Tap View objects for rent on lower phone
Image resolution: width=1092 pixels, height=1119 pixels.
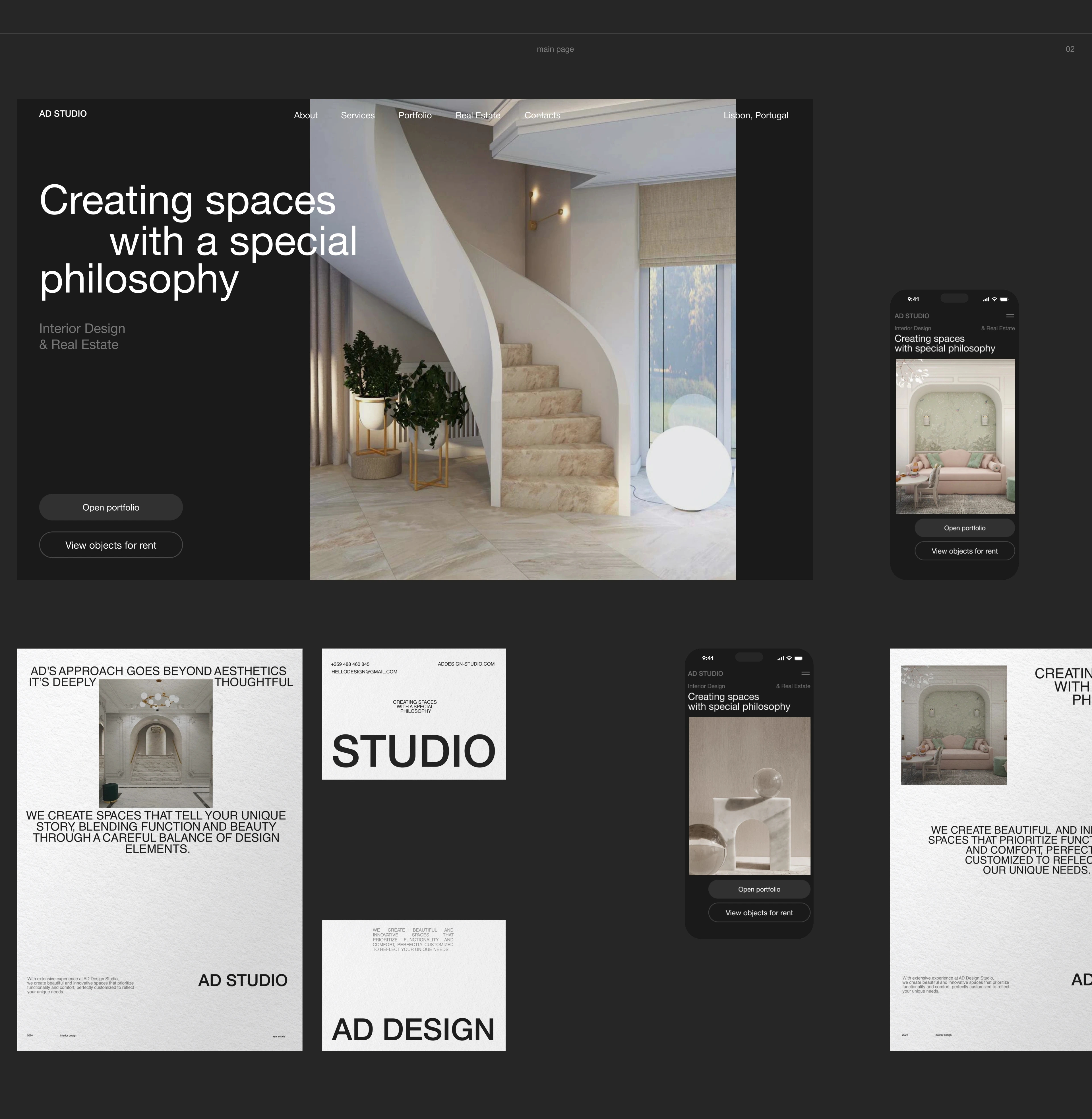pos(759,912)
